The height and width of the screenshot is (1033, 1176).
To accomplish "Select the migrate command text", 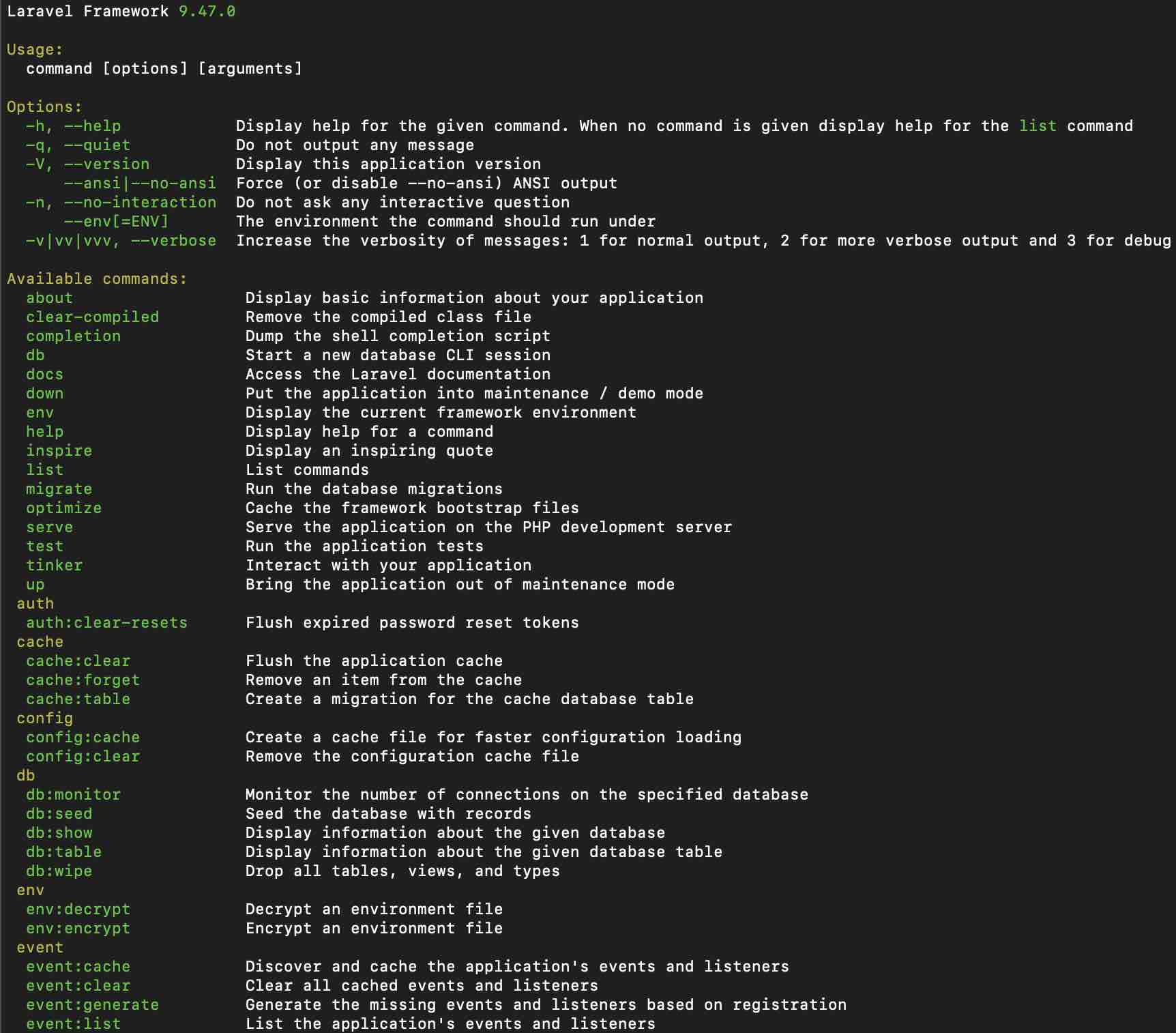I will point(59,489).
